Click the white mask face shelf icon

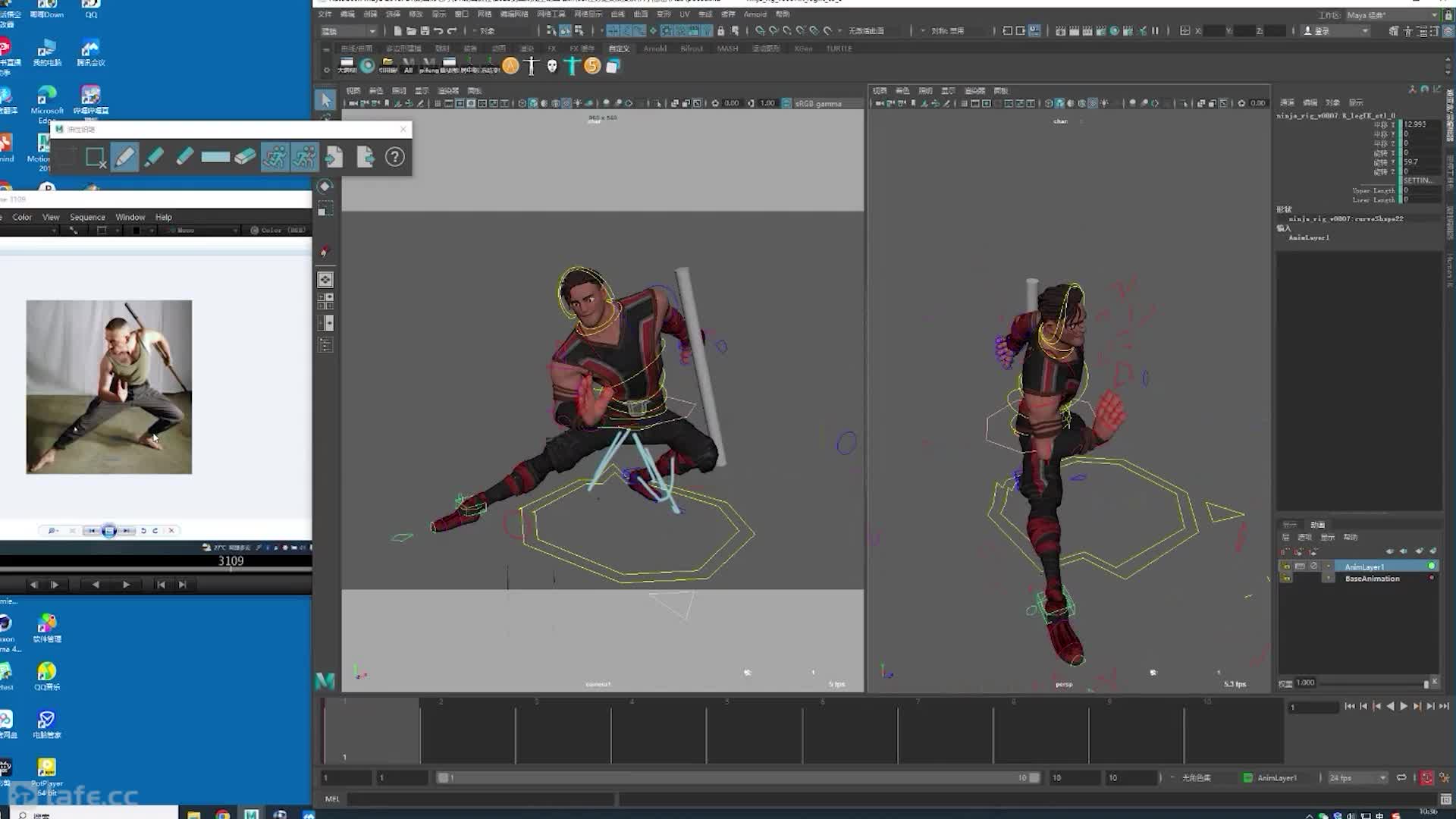[552, 66]
